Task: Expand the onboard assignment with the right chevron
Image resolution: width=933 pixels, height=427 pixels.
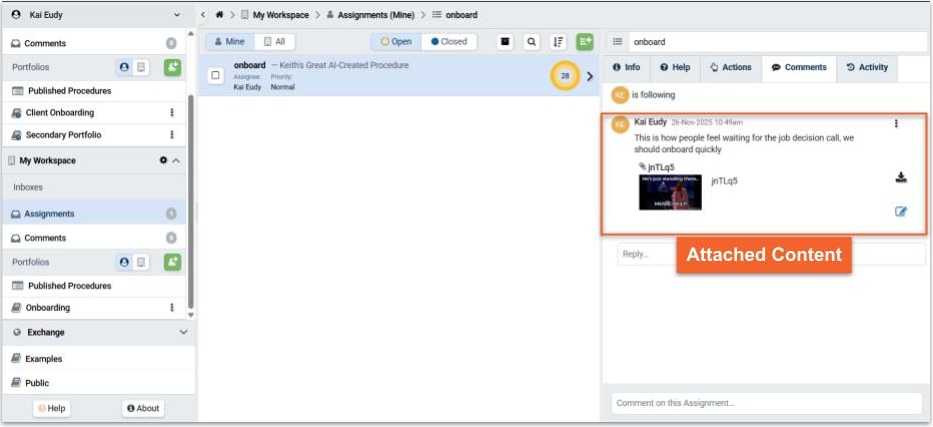Action: tap(590, 76)
